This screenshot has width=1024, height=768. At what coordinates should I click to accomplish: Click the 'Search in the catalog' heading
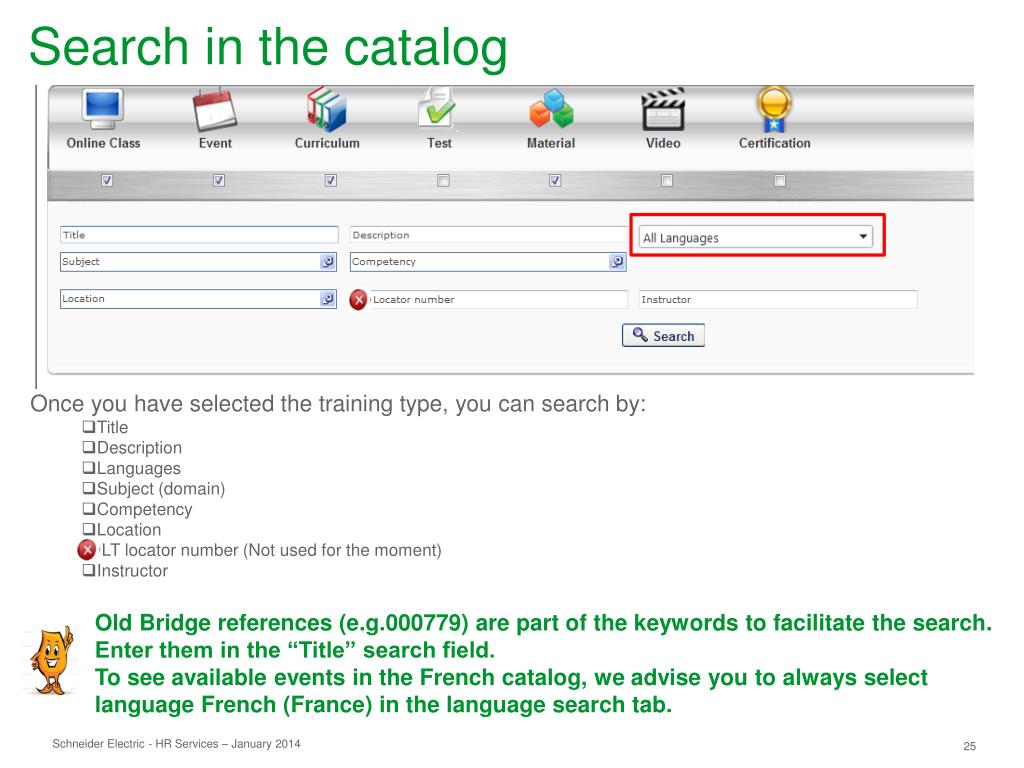pyautogui.click(x=268, y=47)
